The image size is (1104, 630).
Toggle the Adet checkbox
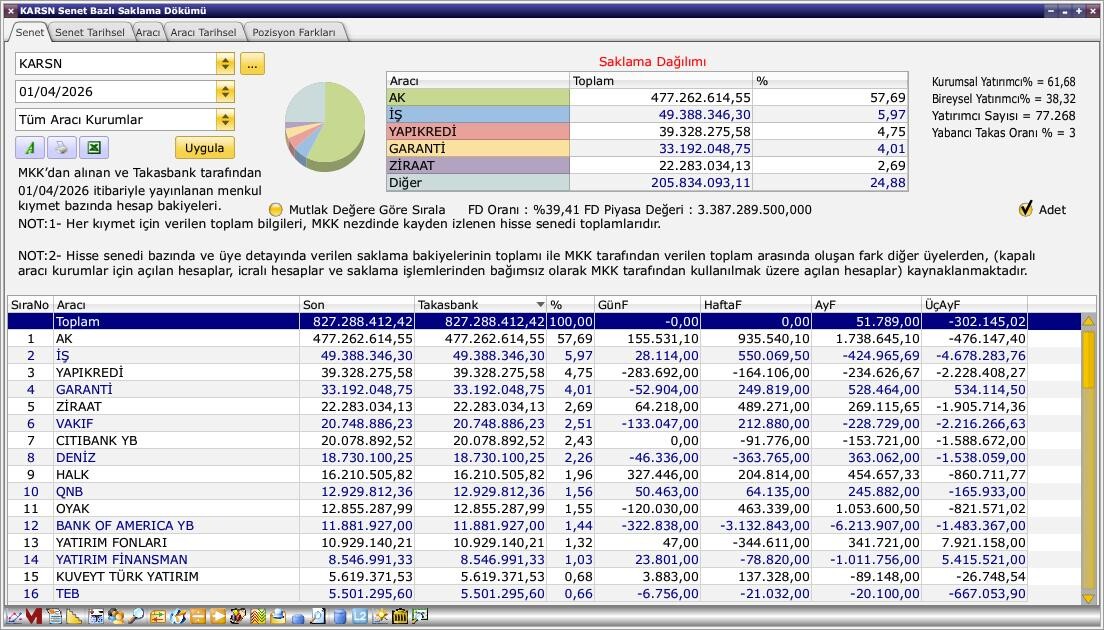(x=1025, y=209)
